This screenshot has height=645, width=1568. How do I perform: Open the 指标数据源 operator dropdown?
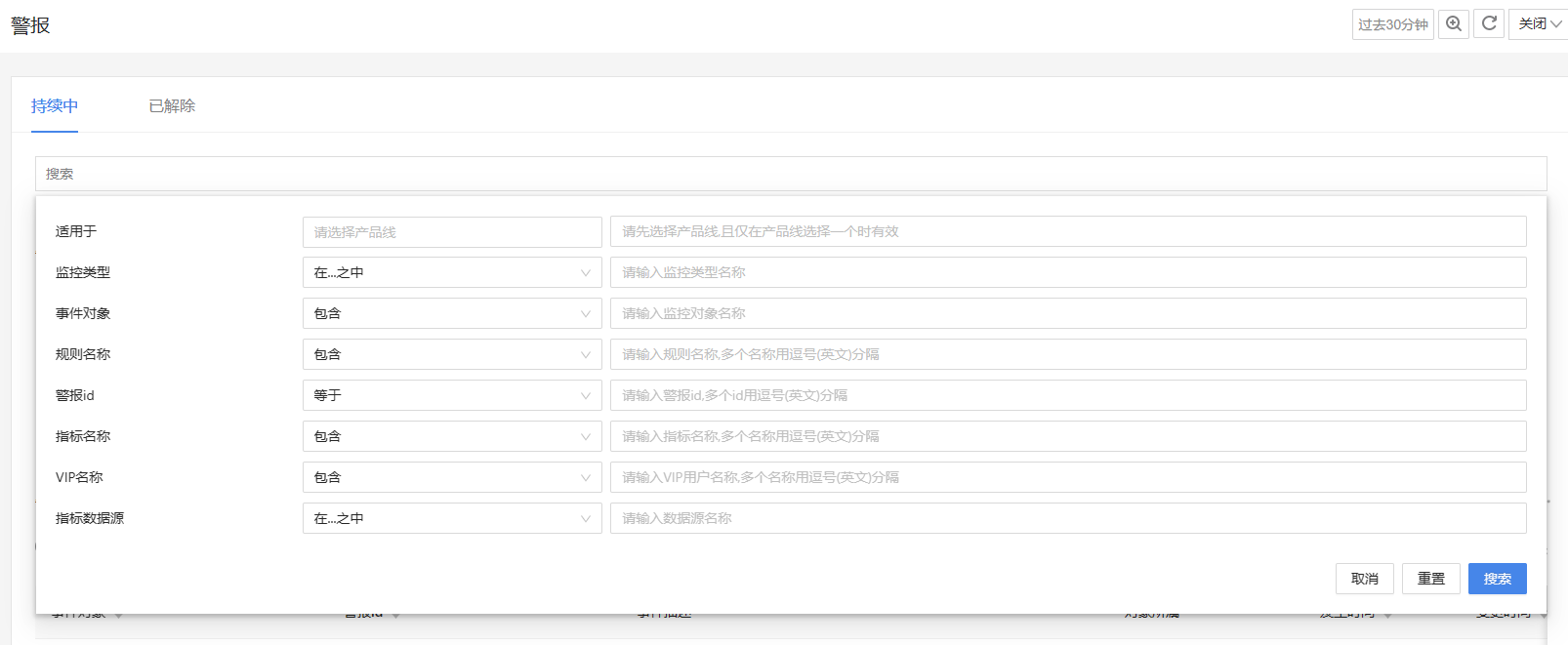[x=452, y=519]
